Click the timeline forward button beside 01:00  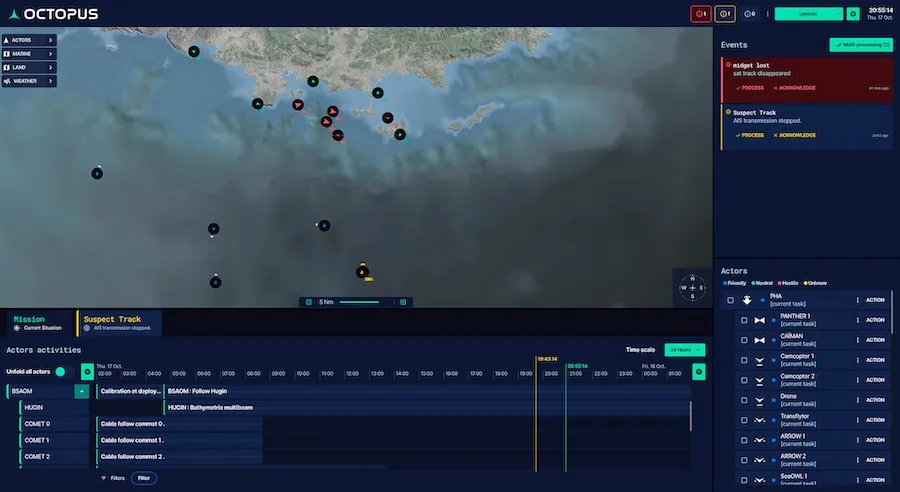699,372
